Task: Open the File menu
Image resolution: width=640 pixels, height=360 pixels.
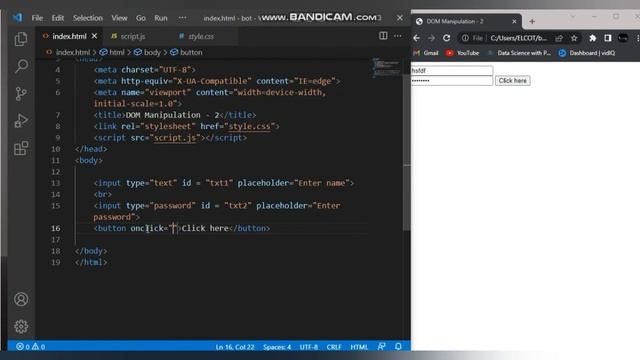Action: tap(37, 18)
